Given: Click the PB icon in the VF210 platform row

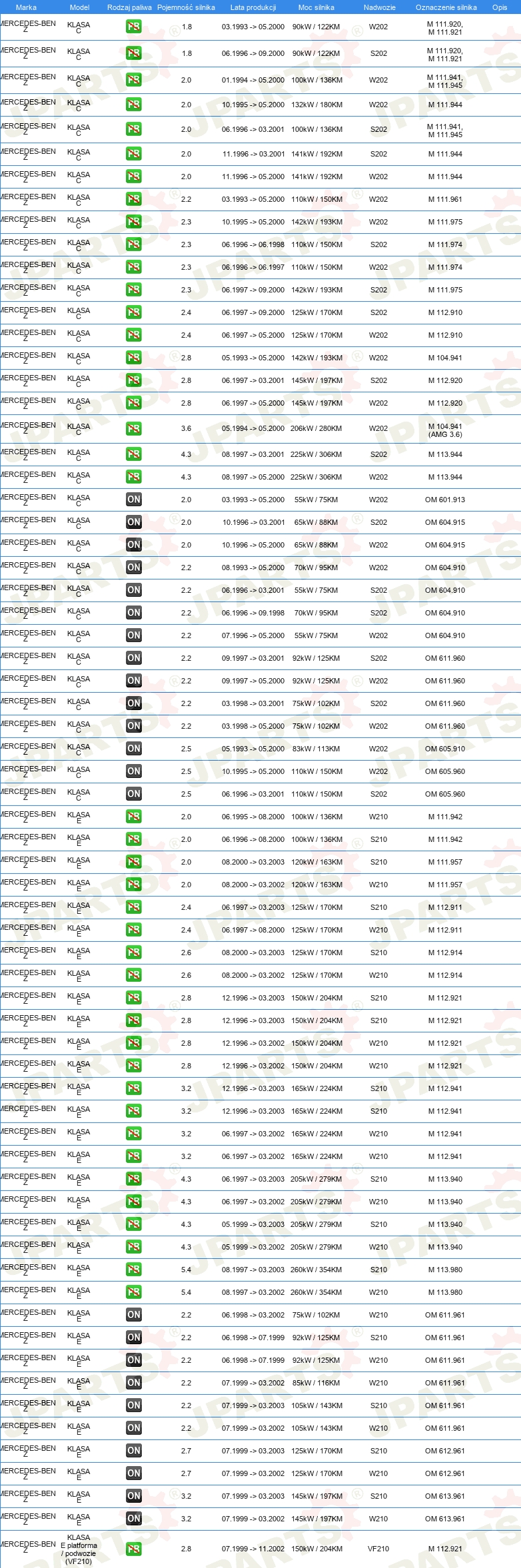Looking at the screenshot, I should point(134,1549).
